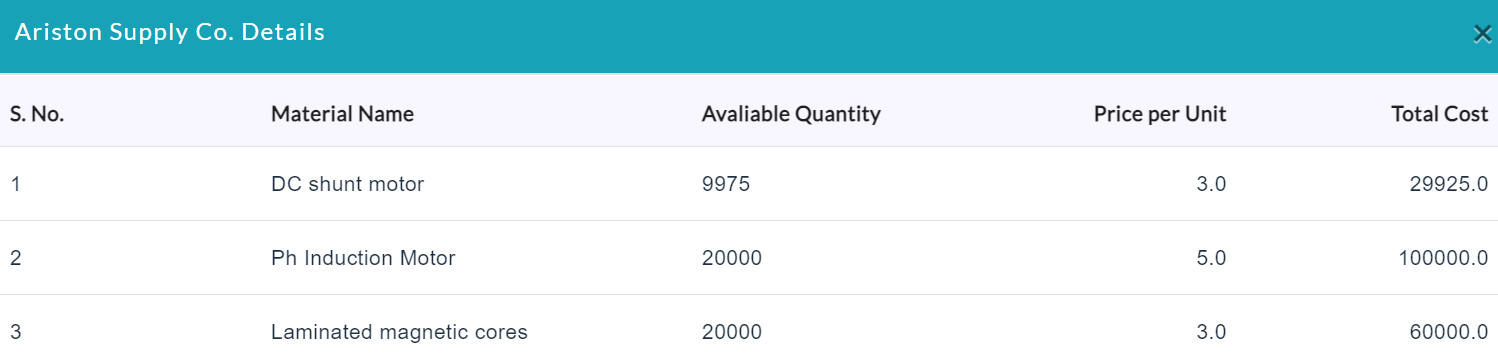1498x364 pixels.
Task: Click the Material Name column header
Action: [x=342, y=114]
